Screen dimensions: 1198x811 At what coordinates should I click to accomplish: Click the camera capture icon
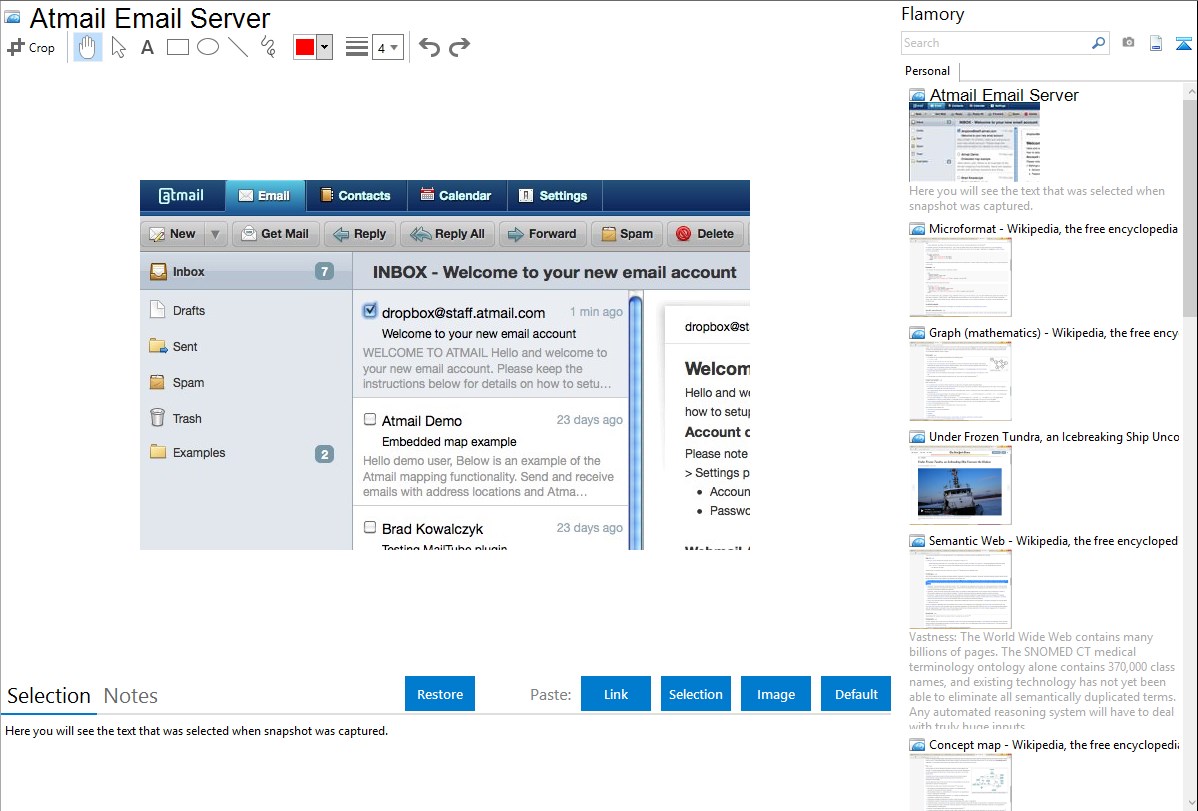point(1128,43)
